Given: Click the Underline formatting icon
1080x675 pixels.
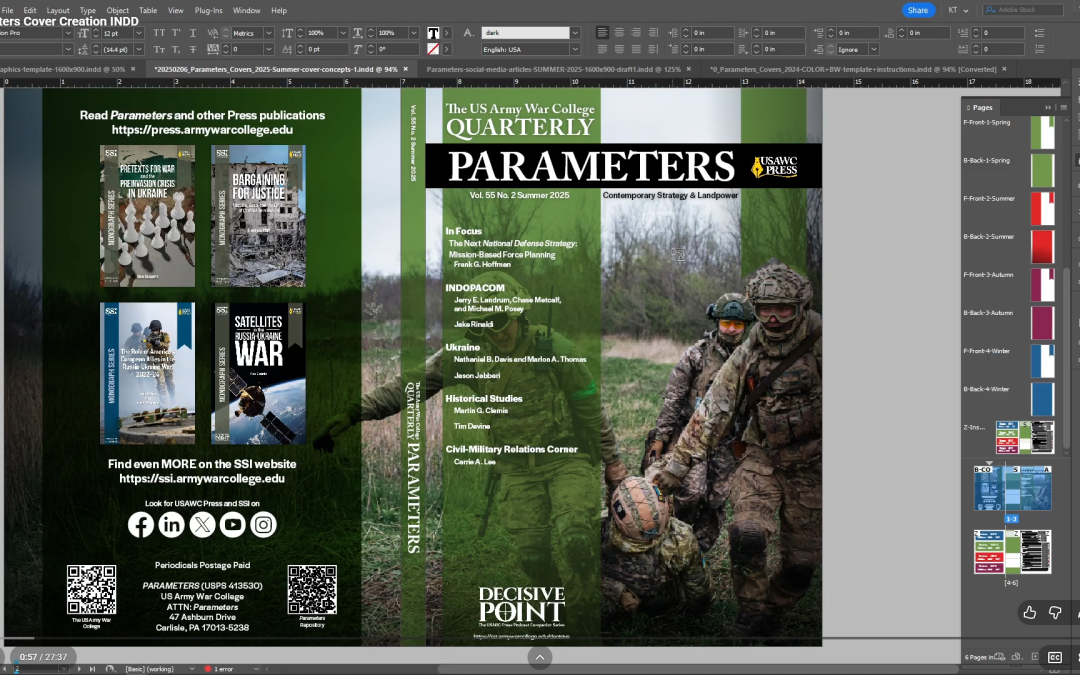Looking at the screenshot, I should click(193, 33).
